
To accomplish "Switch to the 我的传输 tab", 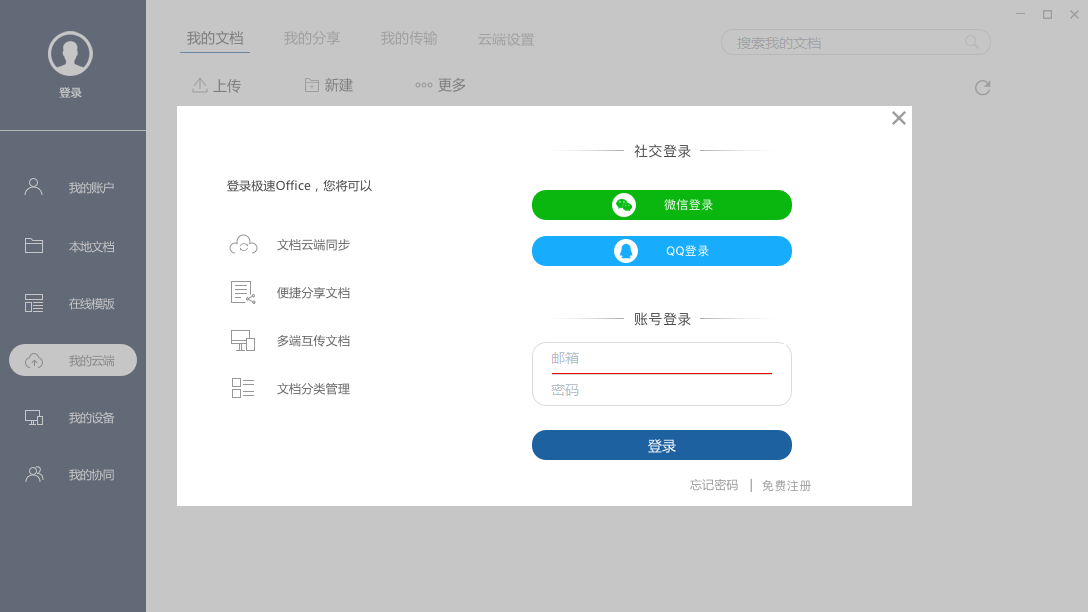I will coord(408,38).
